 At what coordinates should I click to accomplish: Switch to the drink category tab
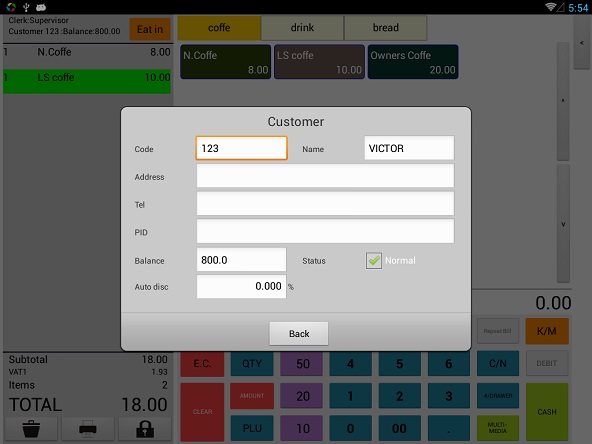pyautogui.click(x=302, y=28)
